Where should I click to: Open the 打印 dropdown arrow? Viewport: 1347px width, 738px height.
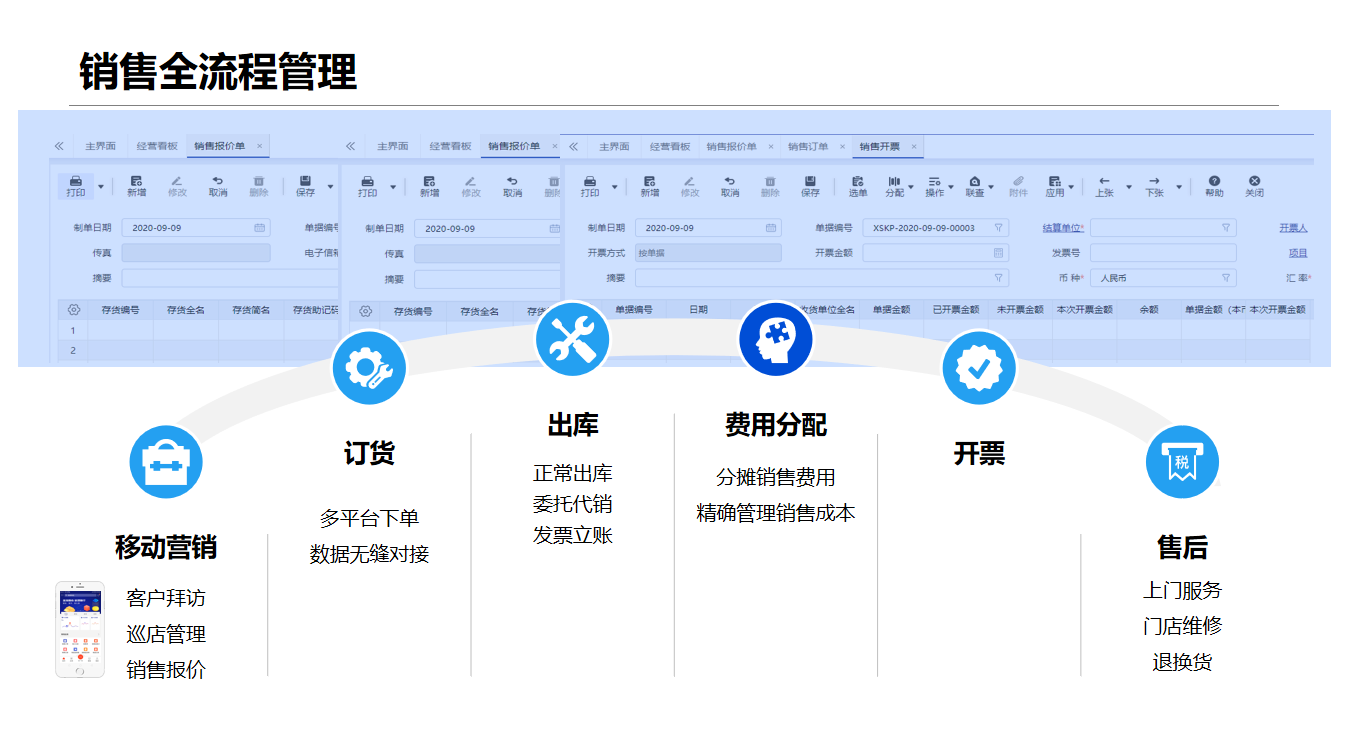(x=614, y=188)
